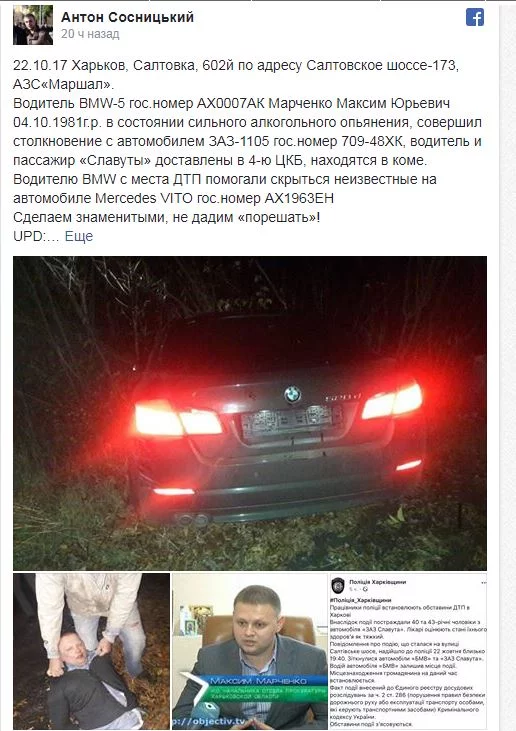
Task: Open the three-dots menu in police post
Action: click(x=483, y=583)
